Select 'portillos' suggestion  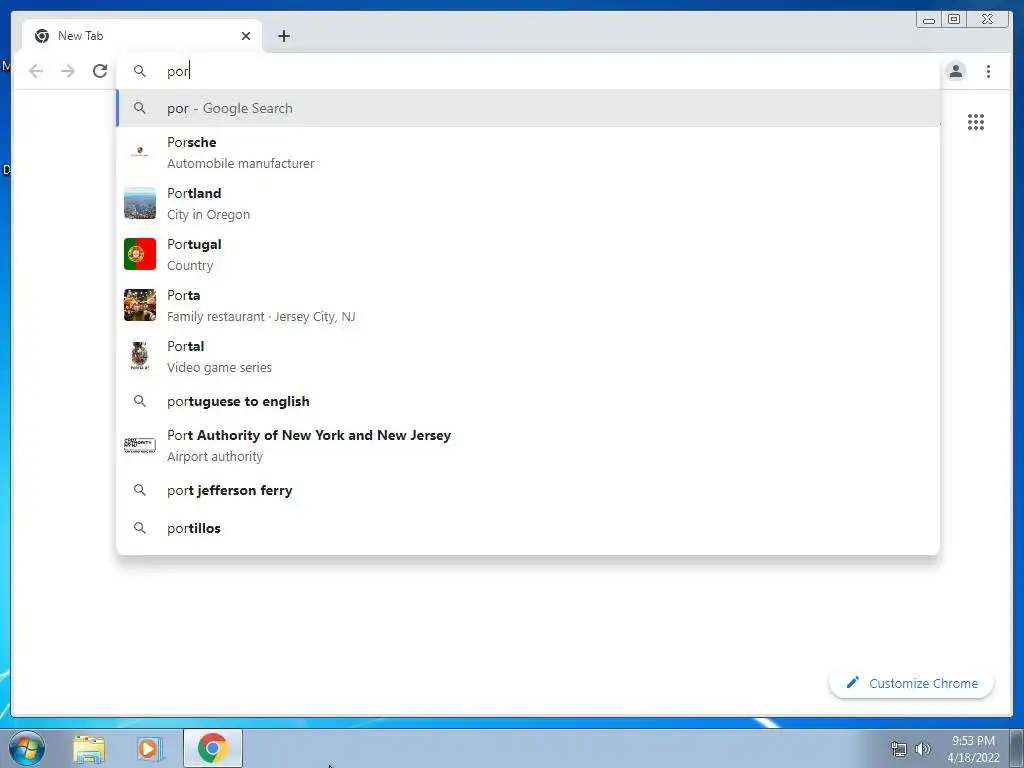[528, 528]
